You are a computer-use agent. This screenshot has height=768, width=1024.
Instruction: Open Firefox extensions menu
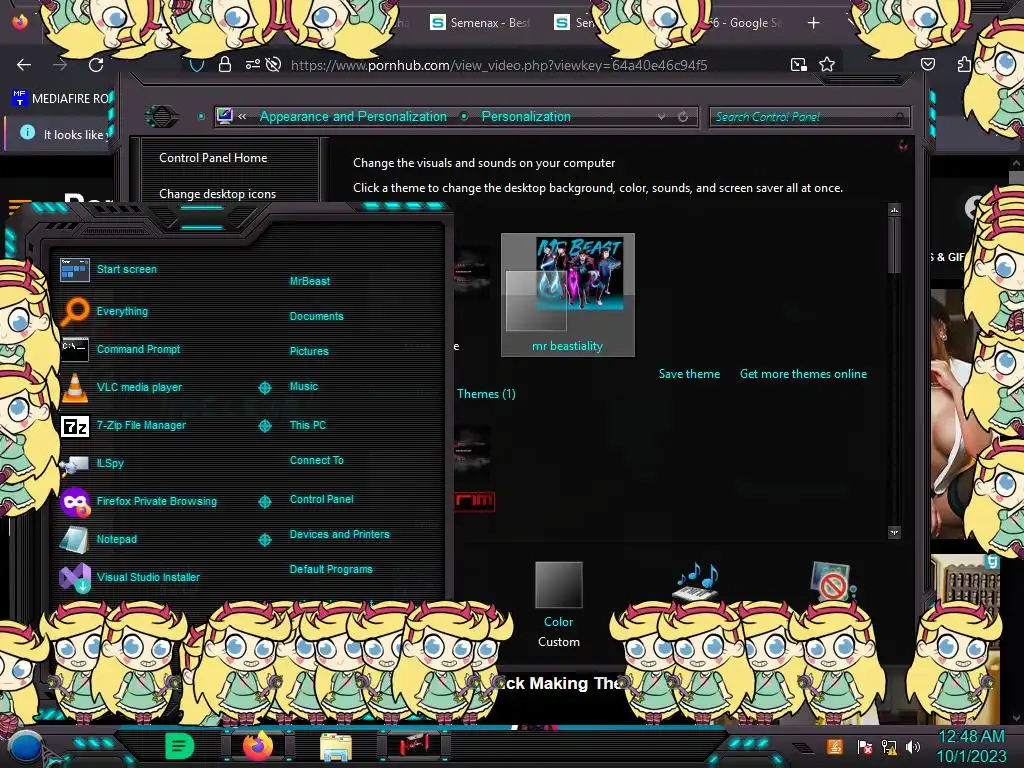(x=965, y=64)
